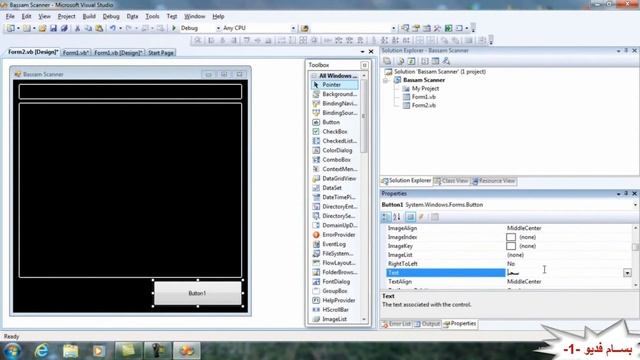Select ComboBox control in Toolbox
Image resolution: width=640 pixels, height=360 pixels.
coord(335,160)
